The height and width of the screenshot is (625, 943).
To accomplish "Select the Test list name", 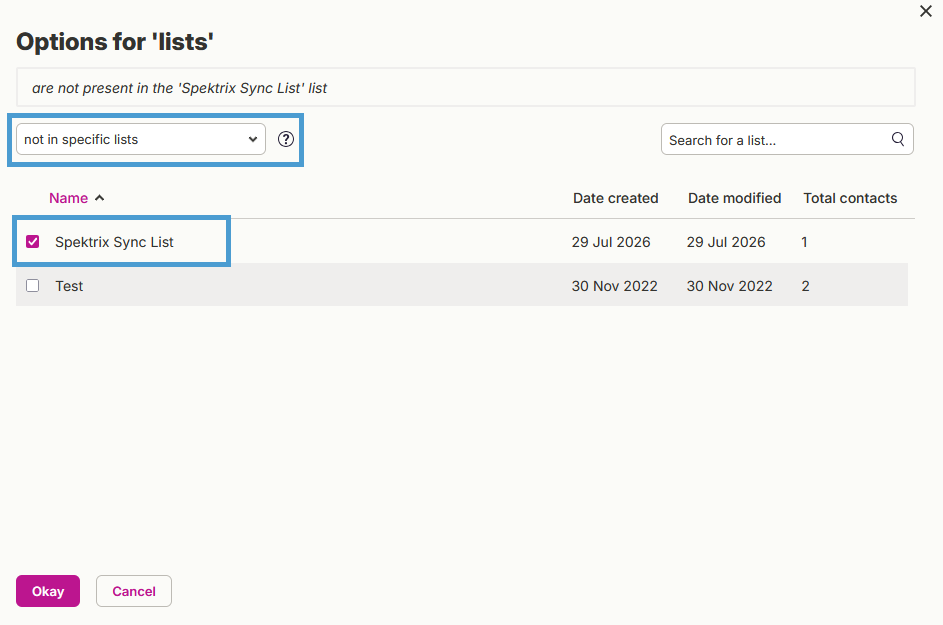I will coord(69,286).
